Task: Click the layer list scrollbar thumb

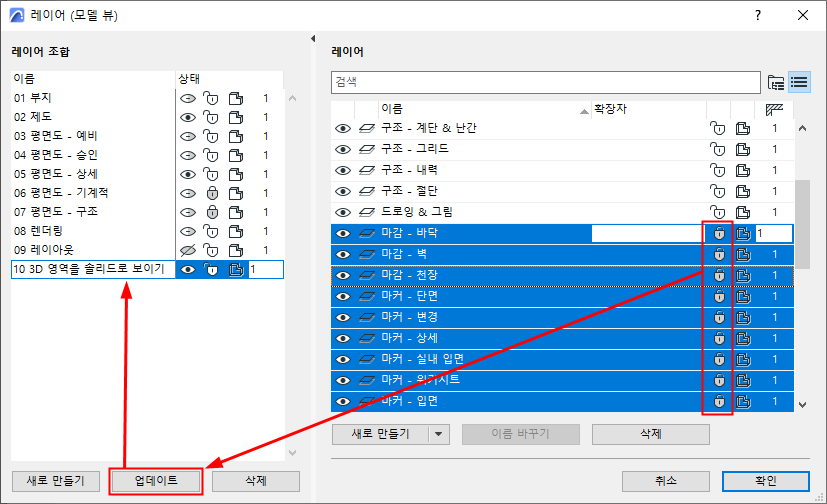Action: [803, 225]
